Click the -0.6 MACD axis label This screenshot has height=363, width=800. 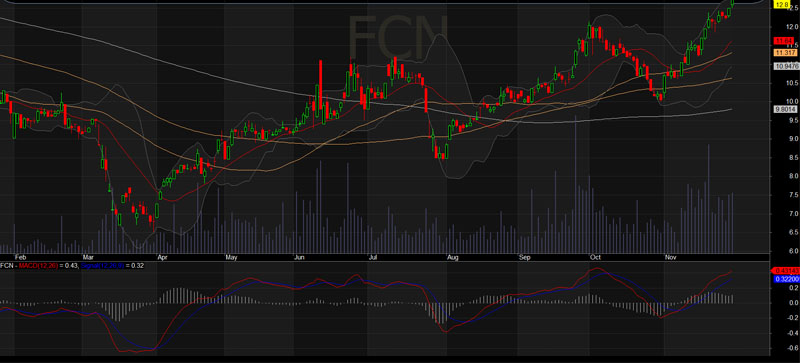793,348
